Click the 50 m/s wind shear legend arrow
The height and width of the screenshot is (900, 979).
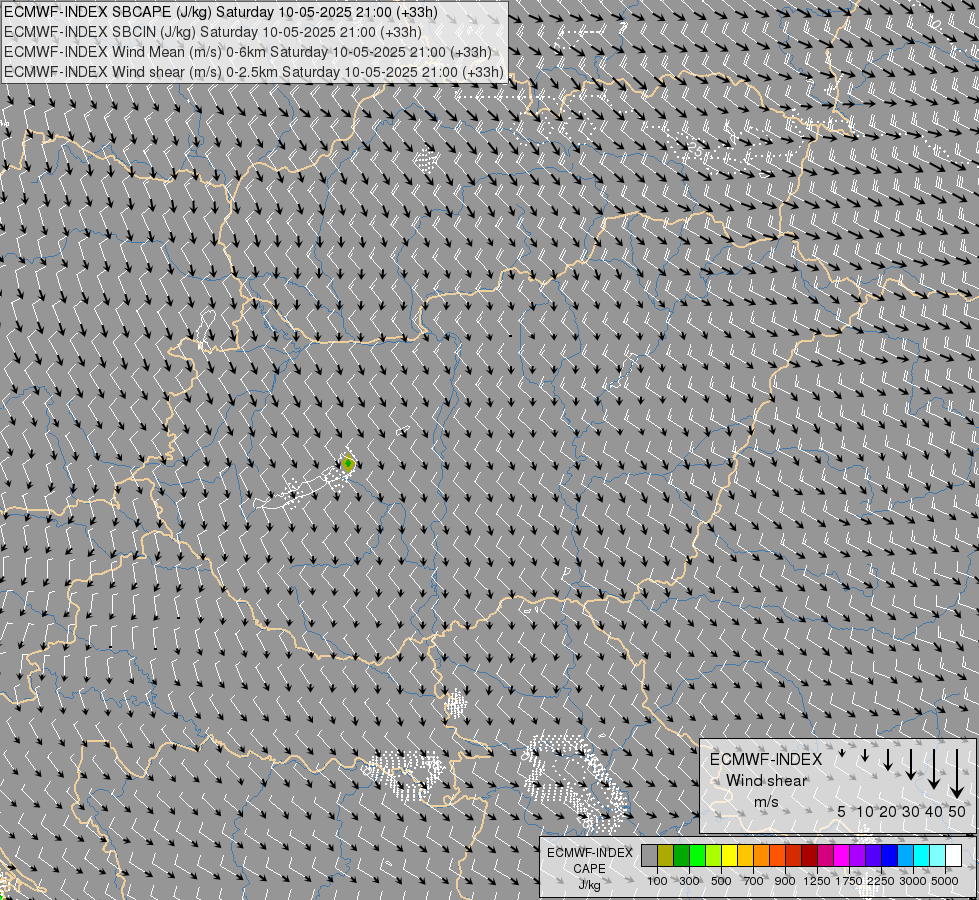(957, 774)
